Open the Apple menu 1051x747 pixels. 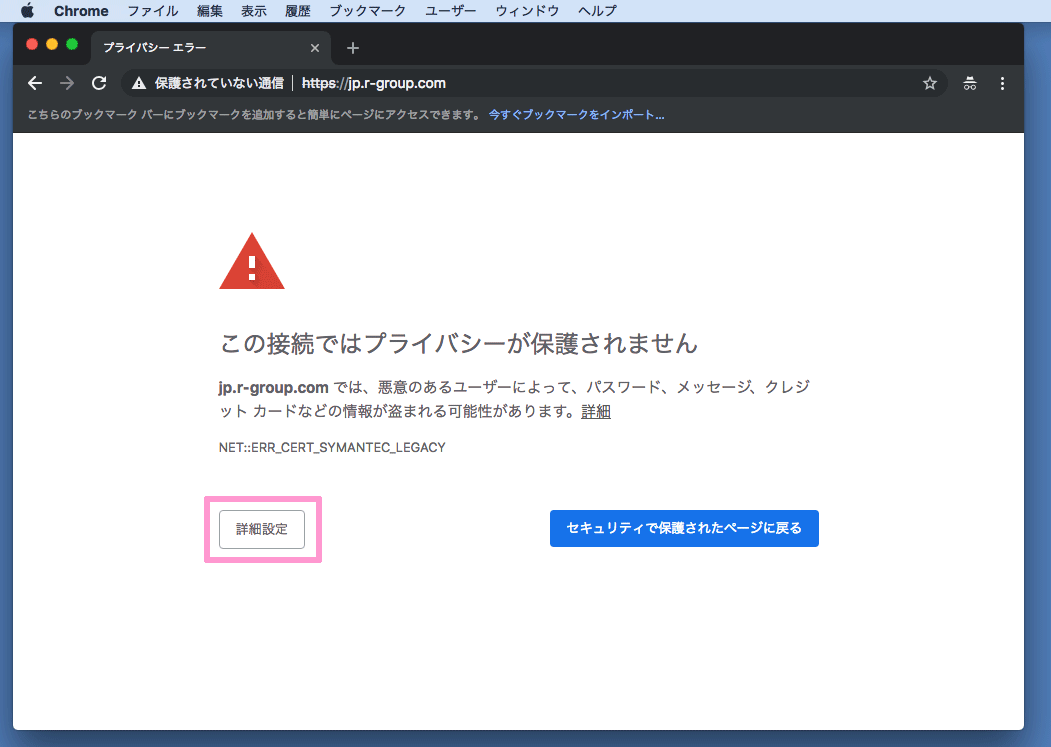pyautogui.click(x=27, y=11)
